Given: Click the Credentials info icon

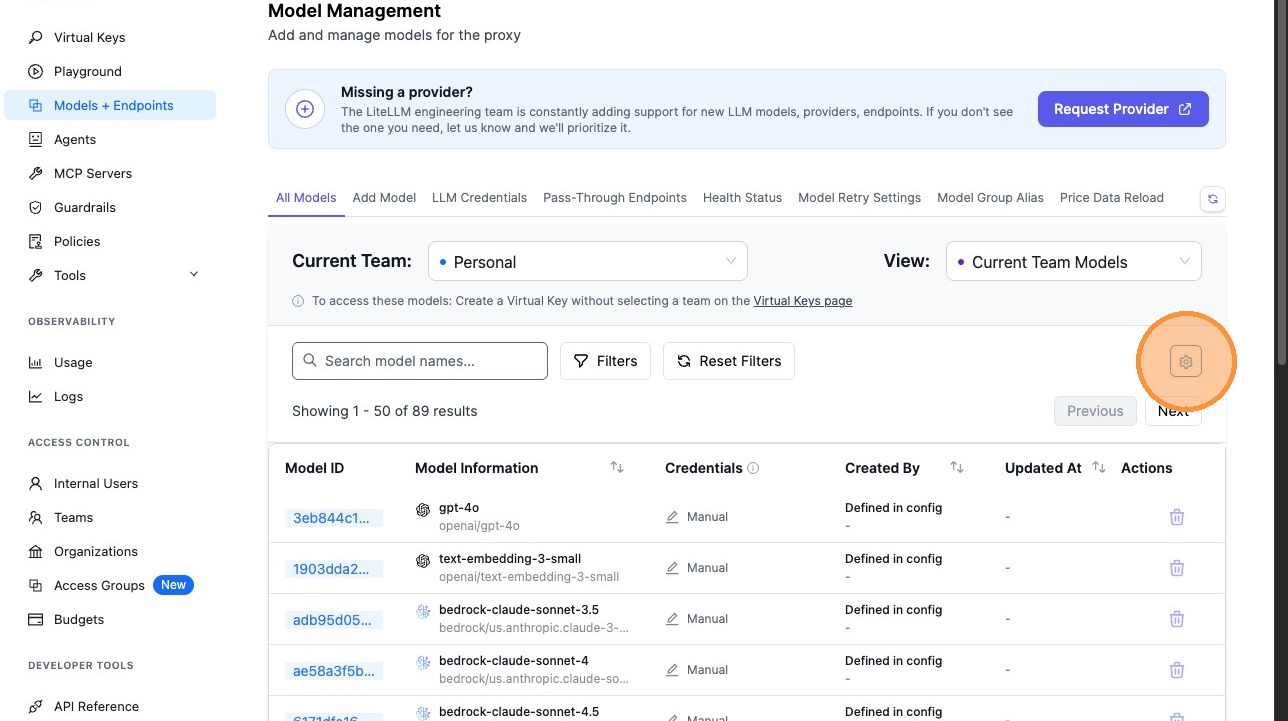Looking at the screenshot, I should (753, 468).
